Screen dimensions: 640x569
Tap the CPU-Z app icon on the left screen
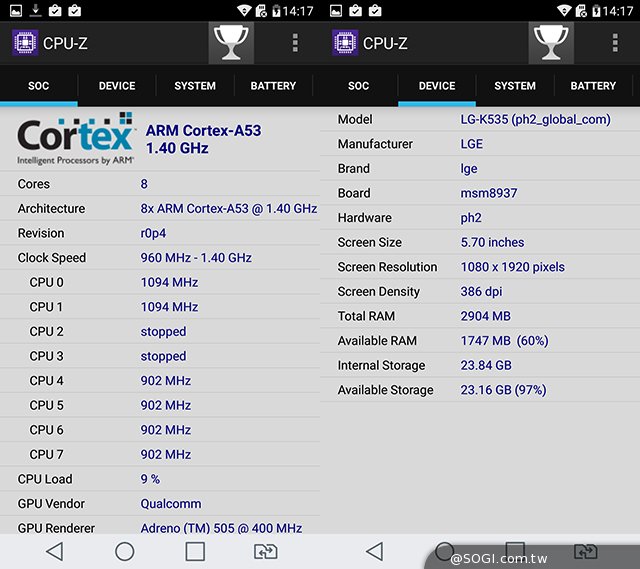tap(25, 42)
